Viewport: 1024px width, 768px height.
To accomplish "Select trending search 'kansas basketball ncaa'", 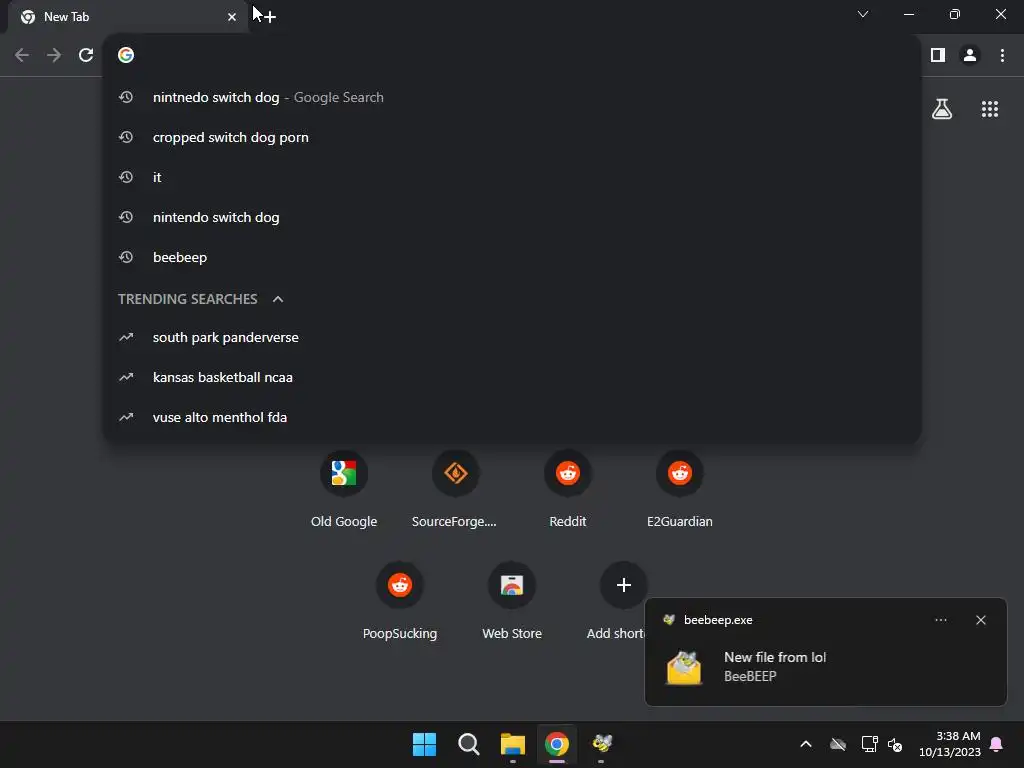I will (x=512, y=377).
